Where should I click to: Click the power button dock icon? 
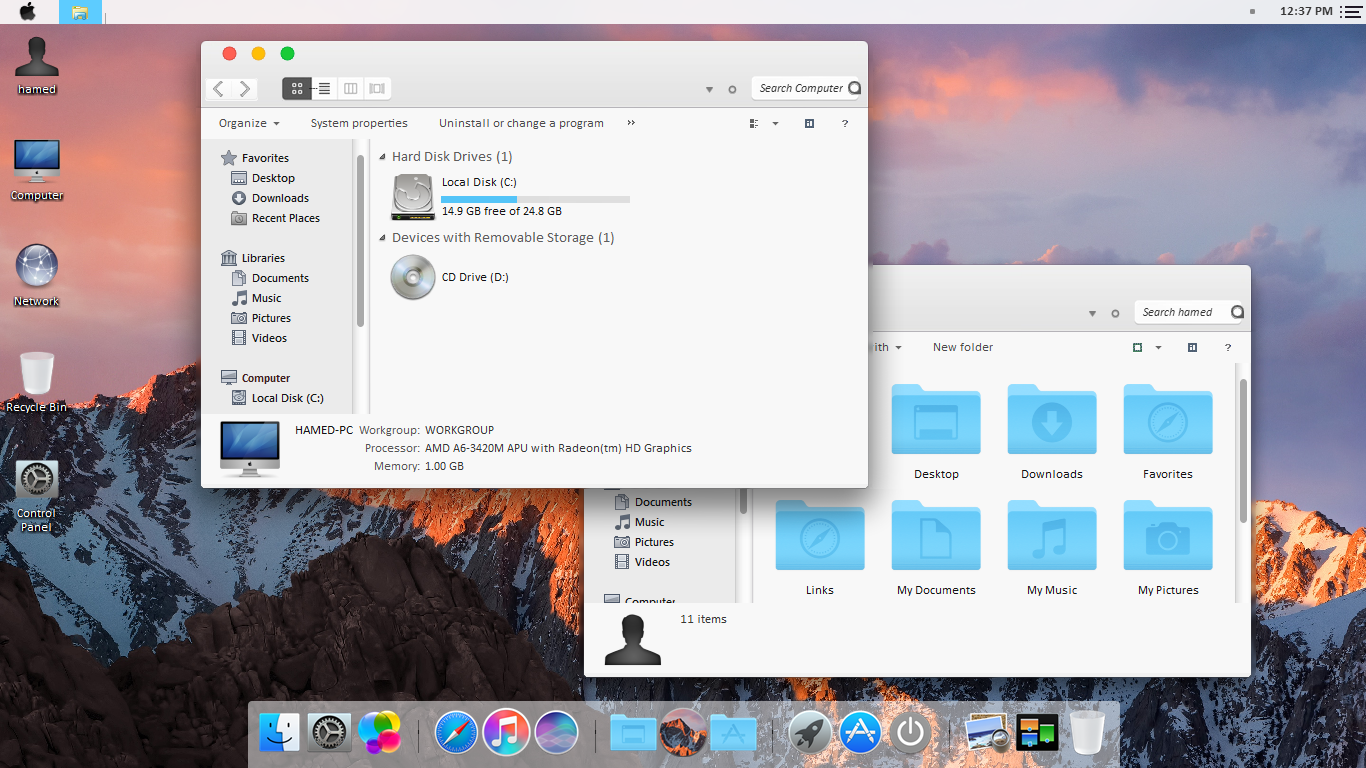(x=910, y=733)
